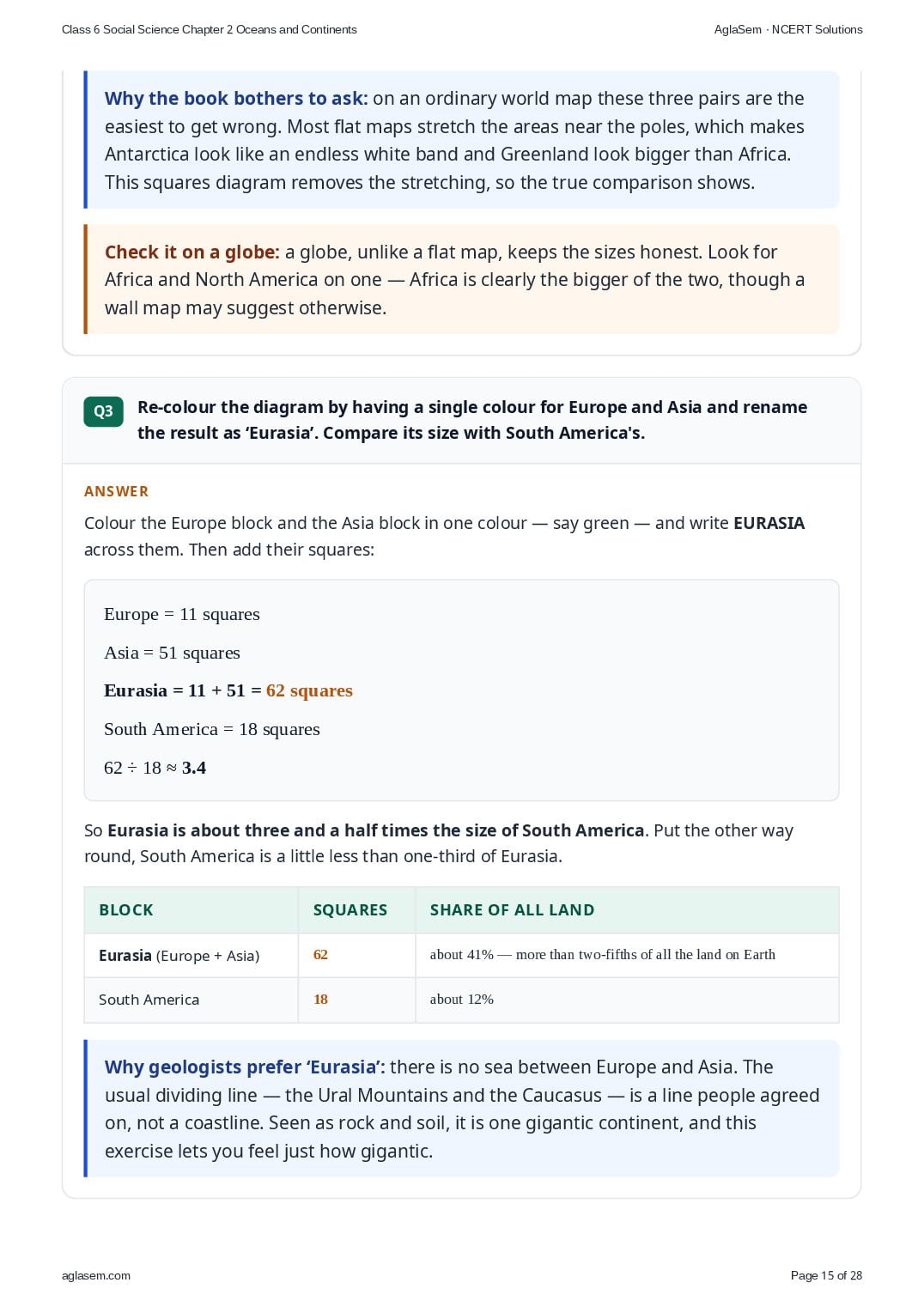Click the SQUARES column header

[350, 910]
